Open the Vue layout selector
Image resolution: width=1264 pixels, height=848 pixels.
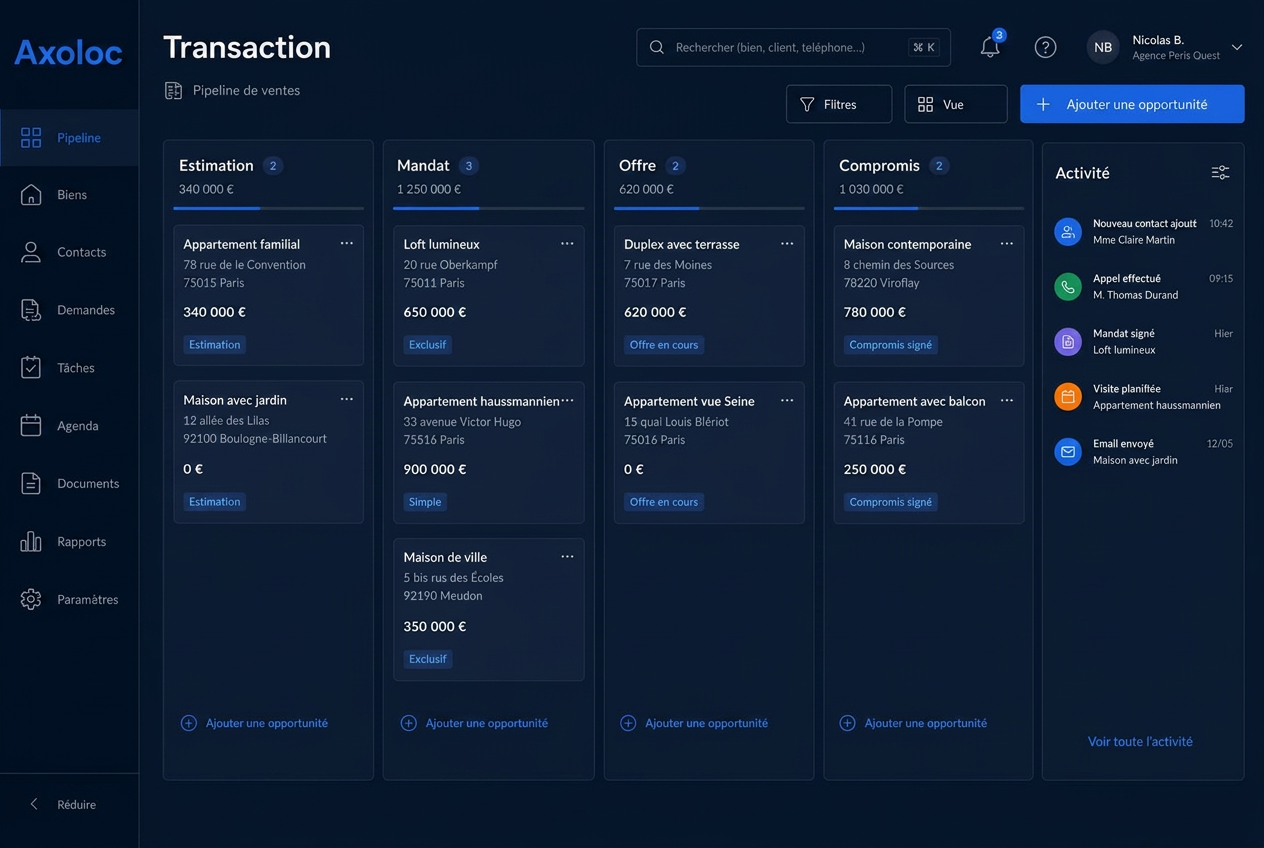955,104
